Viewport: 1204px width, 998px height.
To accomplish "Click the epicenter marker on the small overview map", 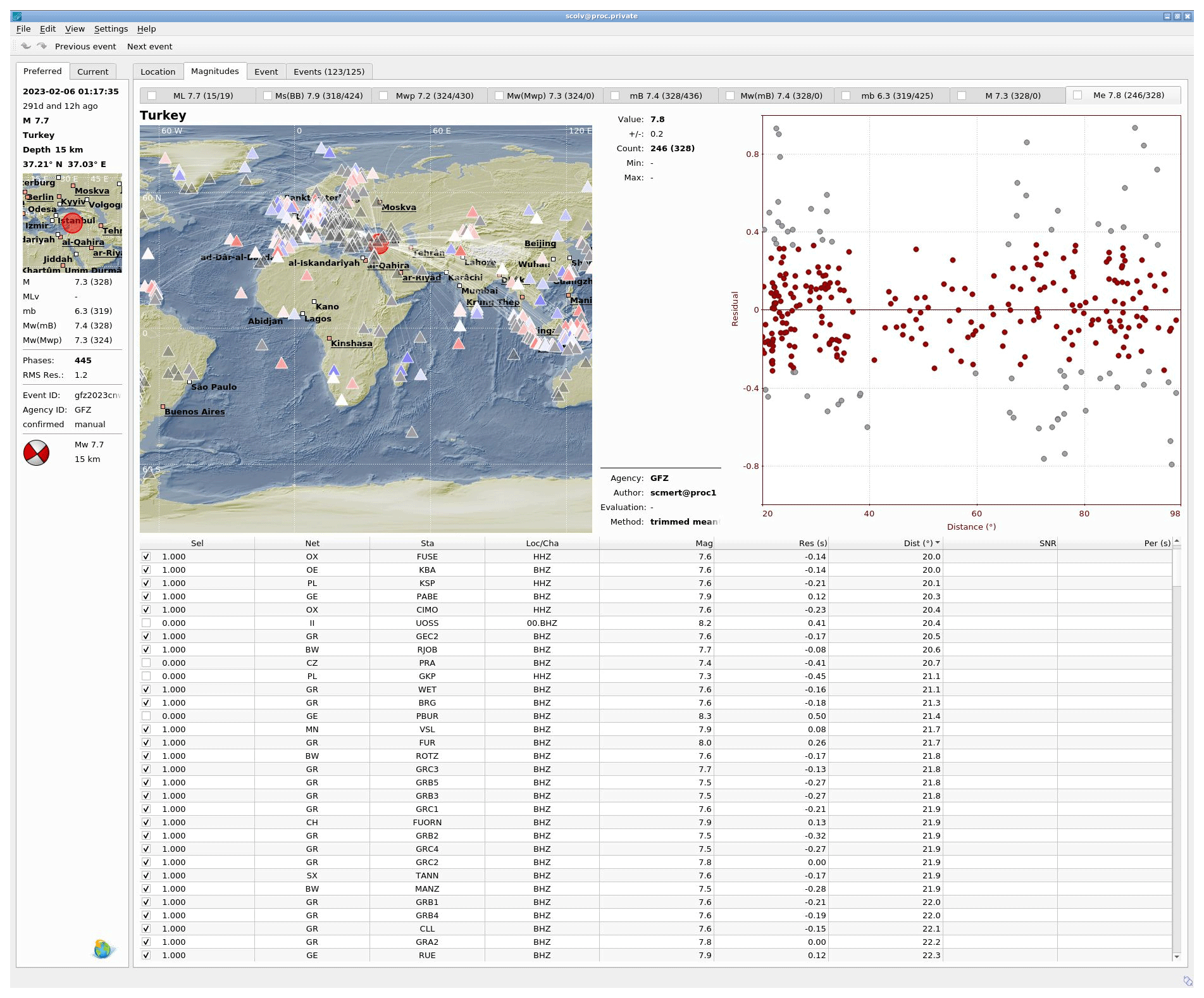I will (x=72, y=222).
